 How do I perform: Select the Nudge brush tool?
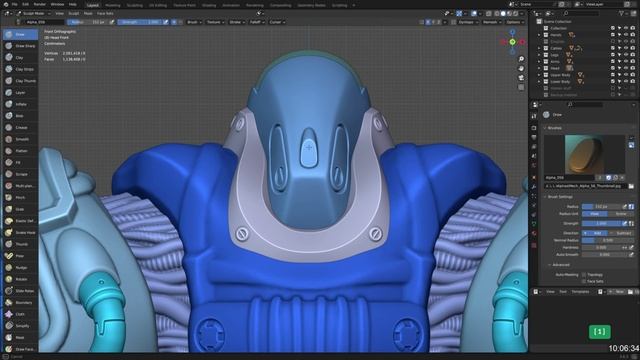click(x=20, y=267)
